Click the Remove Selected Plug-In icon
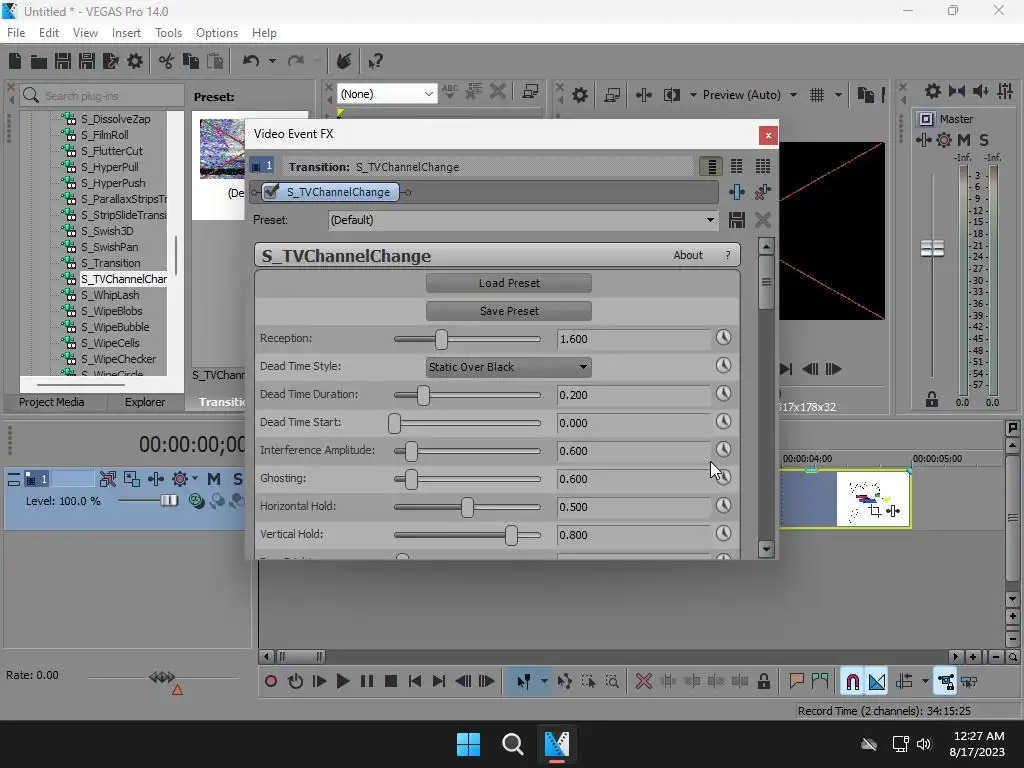The height and width of the screenshot is (768, 1024). pyautogui.click(x=762, y=192)
